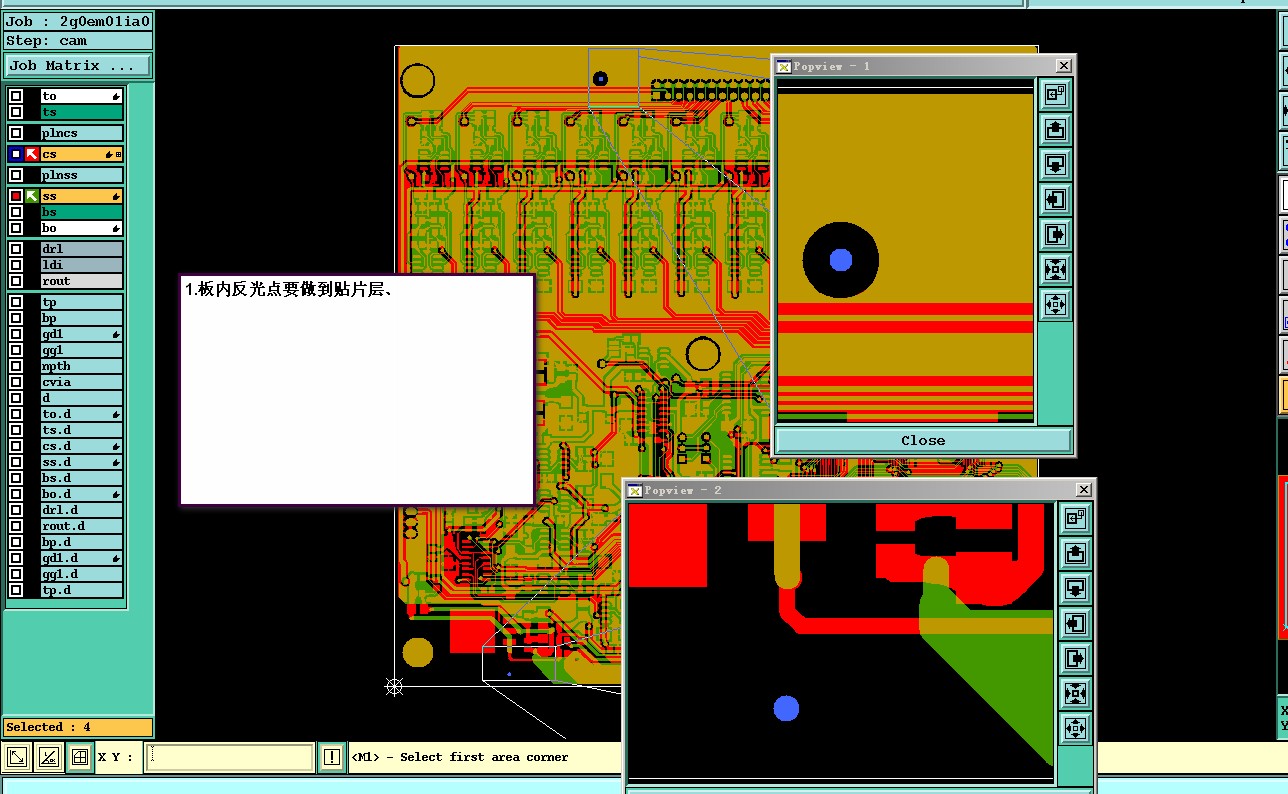Toggle the grid snap icon
The width and height of the screenshot is (1288, 794).
click(x=80, y=758)
